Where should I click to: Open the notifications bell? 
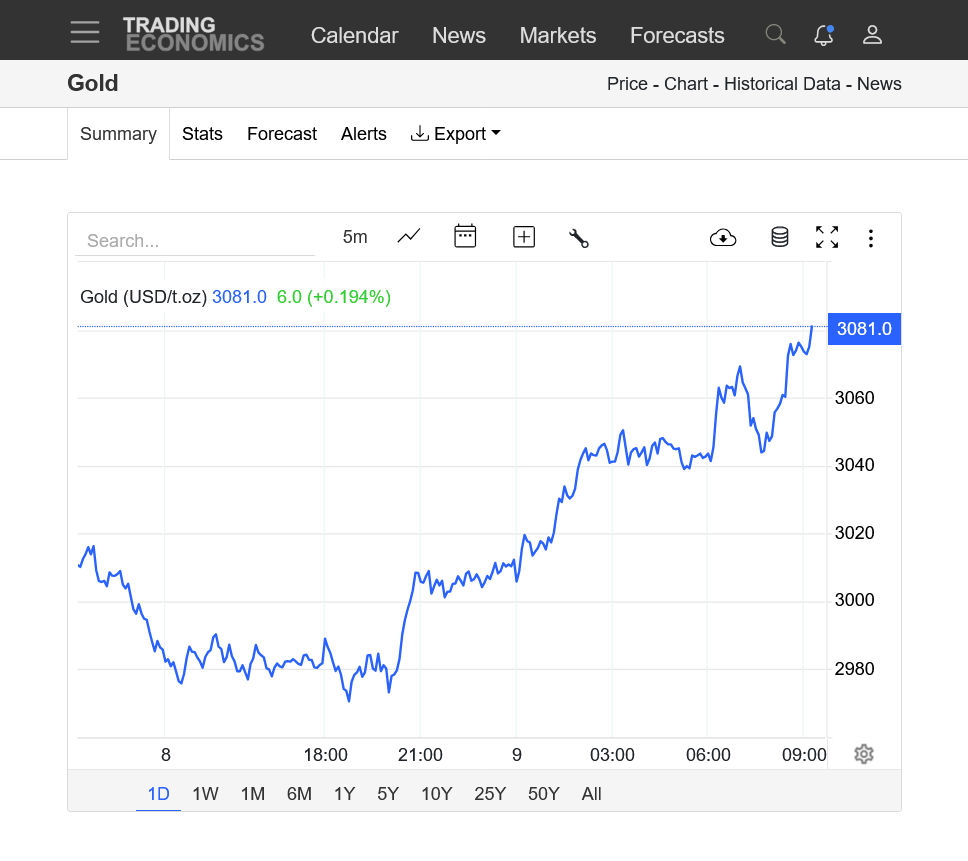point(823,35)
